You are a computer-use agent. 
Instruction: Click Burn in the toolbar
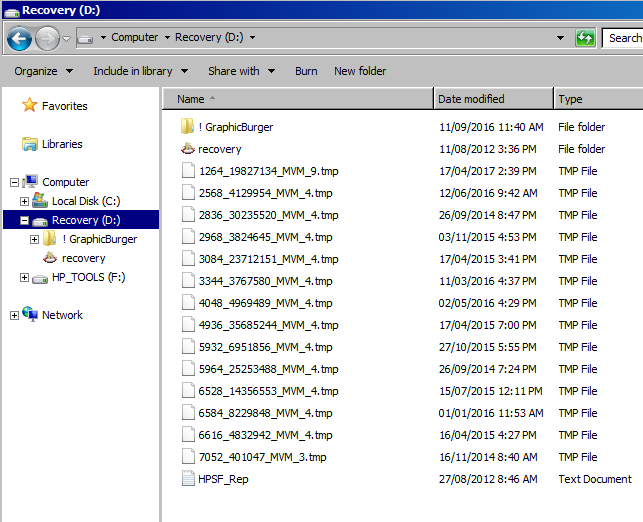306,71
